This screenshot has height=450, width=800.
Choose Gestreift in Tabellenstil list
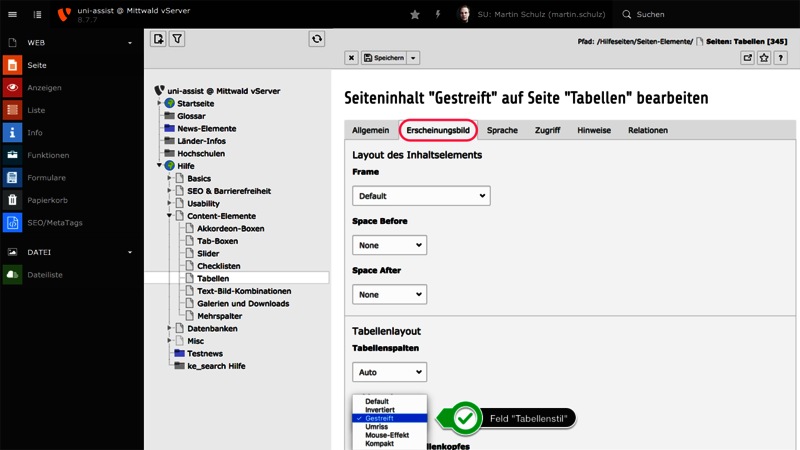pyautogui.click(x=389, y=418)
